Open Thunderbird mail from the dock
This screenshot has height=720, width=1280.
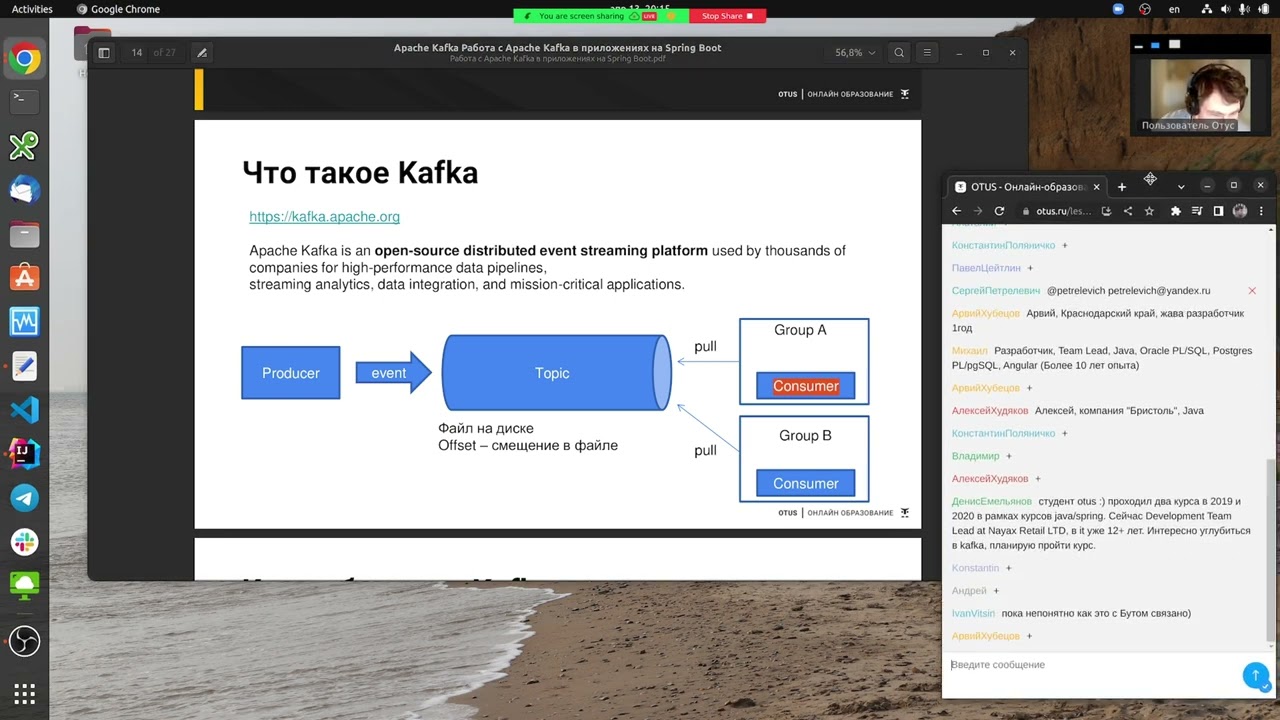[x=24, y=190]
